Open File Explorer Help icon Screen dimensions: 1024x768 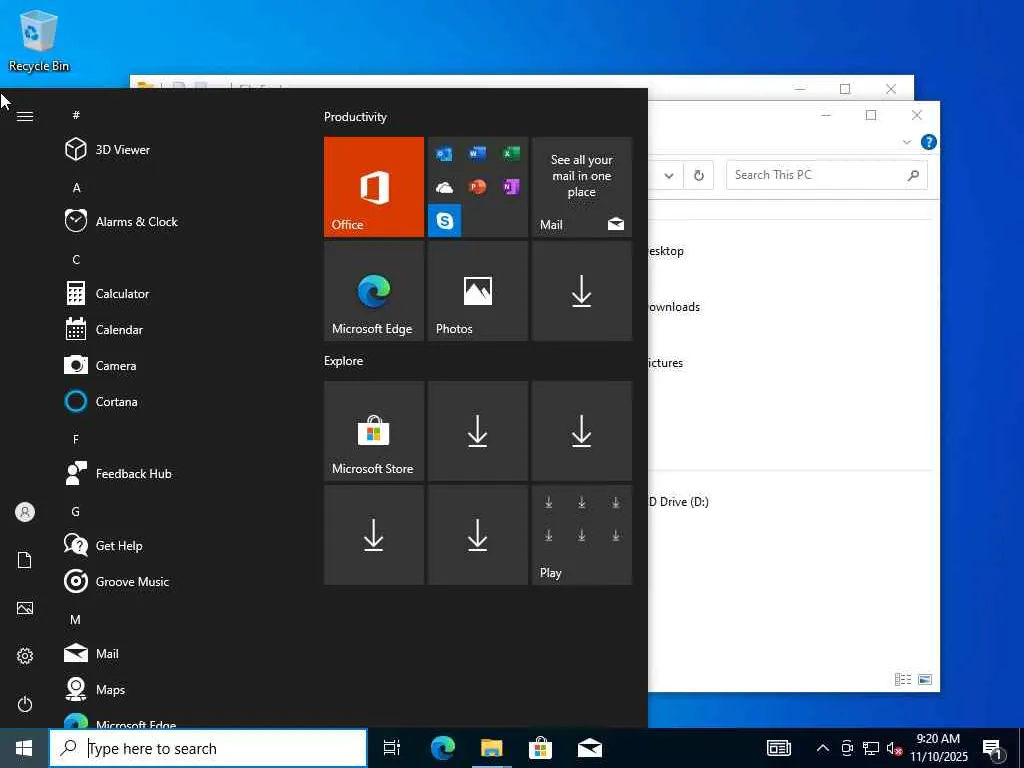click(x=929, y=142)
